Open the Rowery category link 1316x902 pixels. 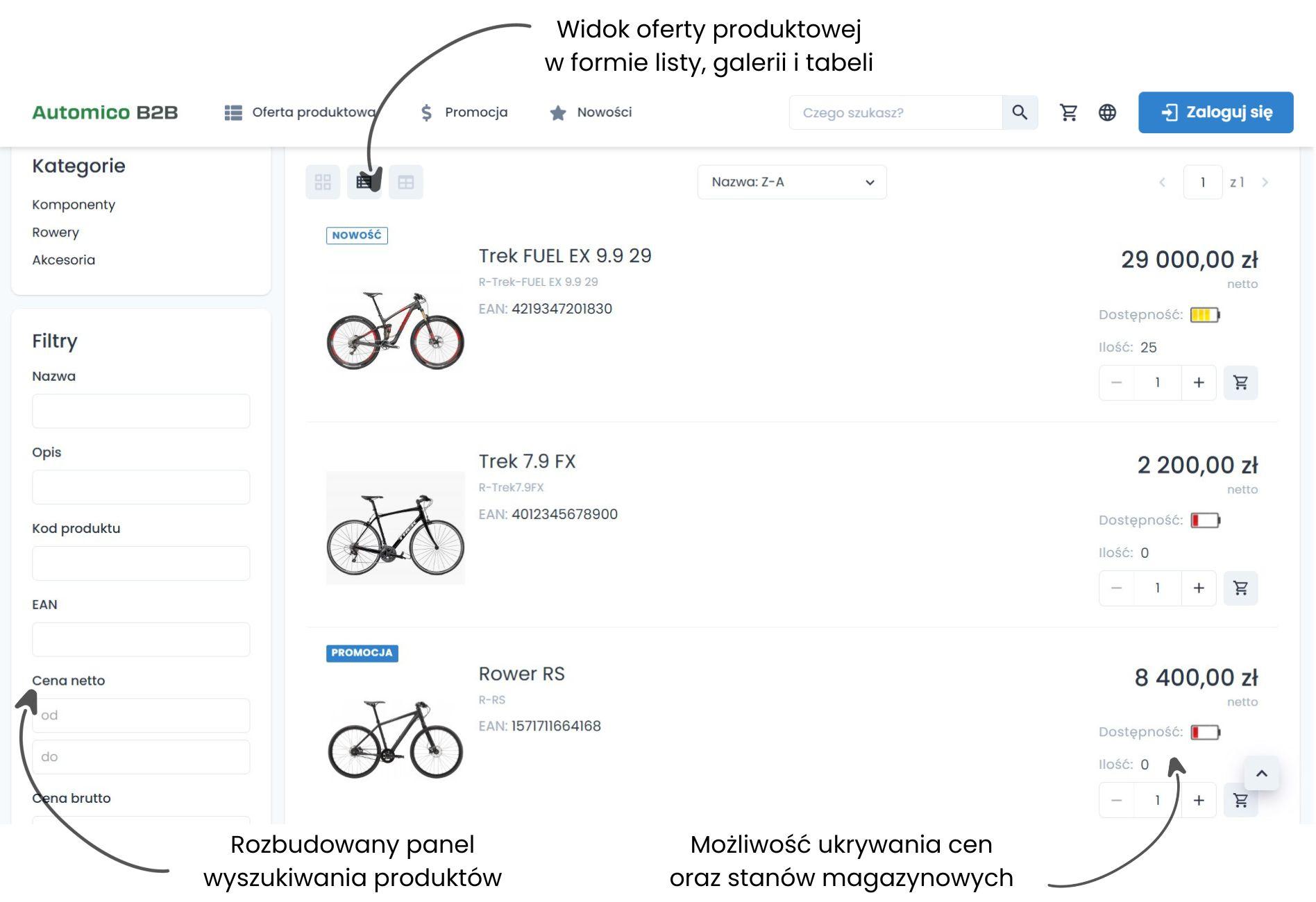[x=56, y=232]
